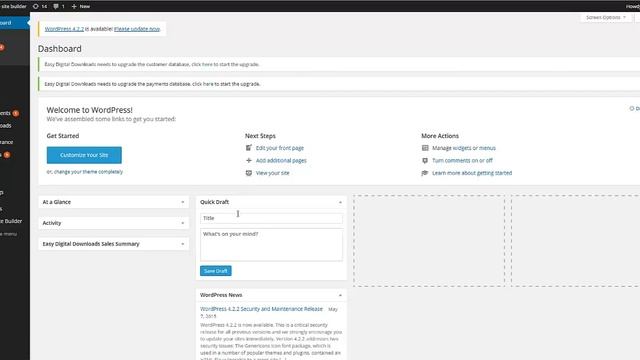The height and width of the screenshot is (360, 640).
Task: Open the Add additional pages link
Action: pyautogui.click(x=281, y=161)
